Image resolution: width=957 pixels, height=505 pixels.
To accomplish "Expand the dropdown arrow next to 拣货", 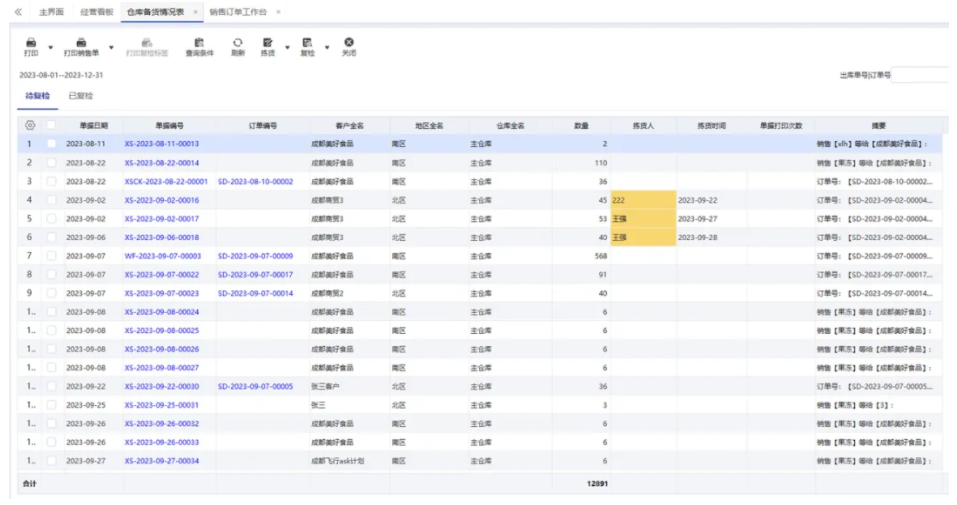I will (x=287, y=47).
